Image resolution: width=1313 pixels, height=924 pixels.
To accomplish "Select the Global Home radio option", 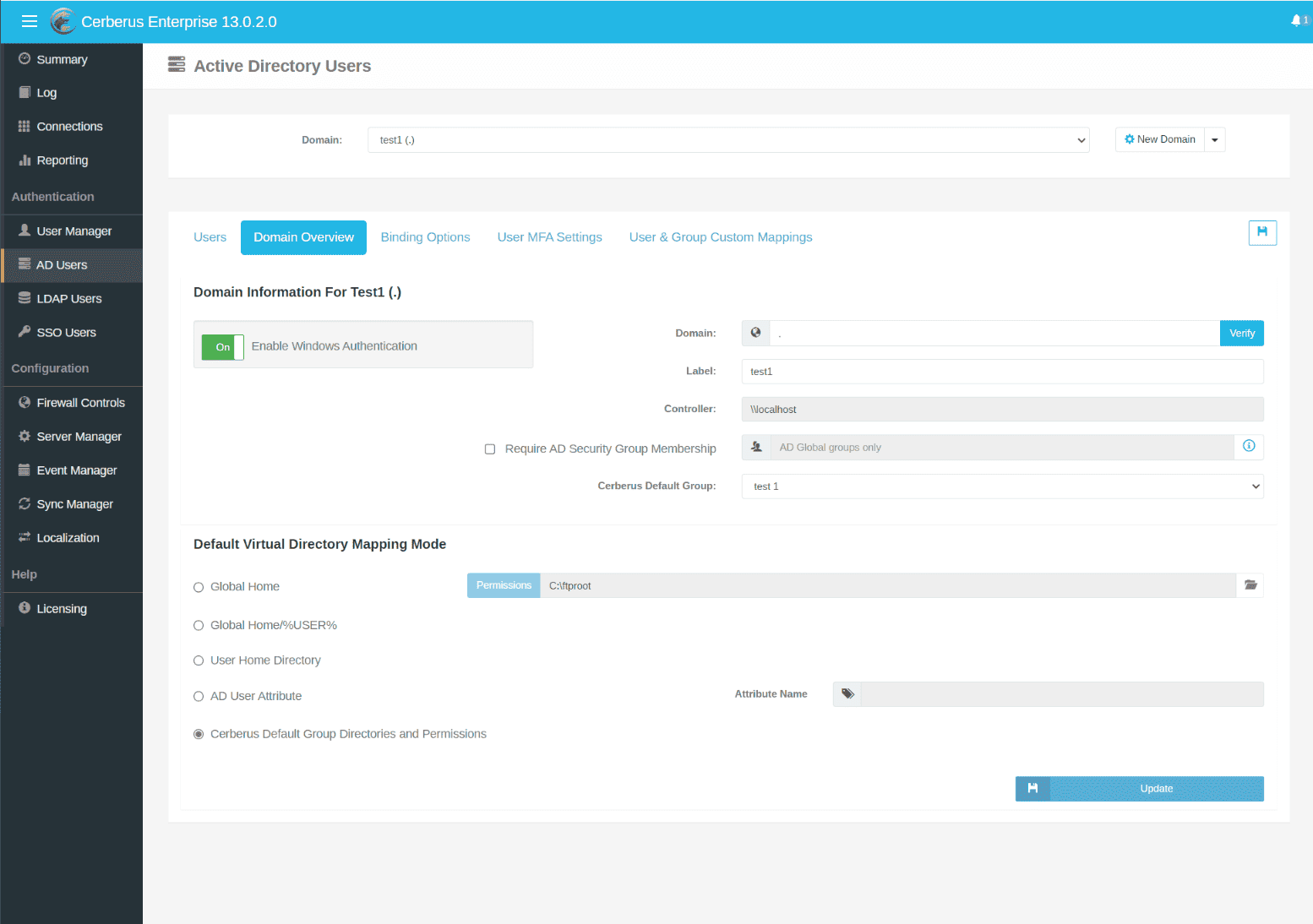I will (199, 587).
